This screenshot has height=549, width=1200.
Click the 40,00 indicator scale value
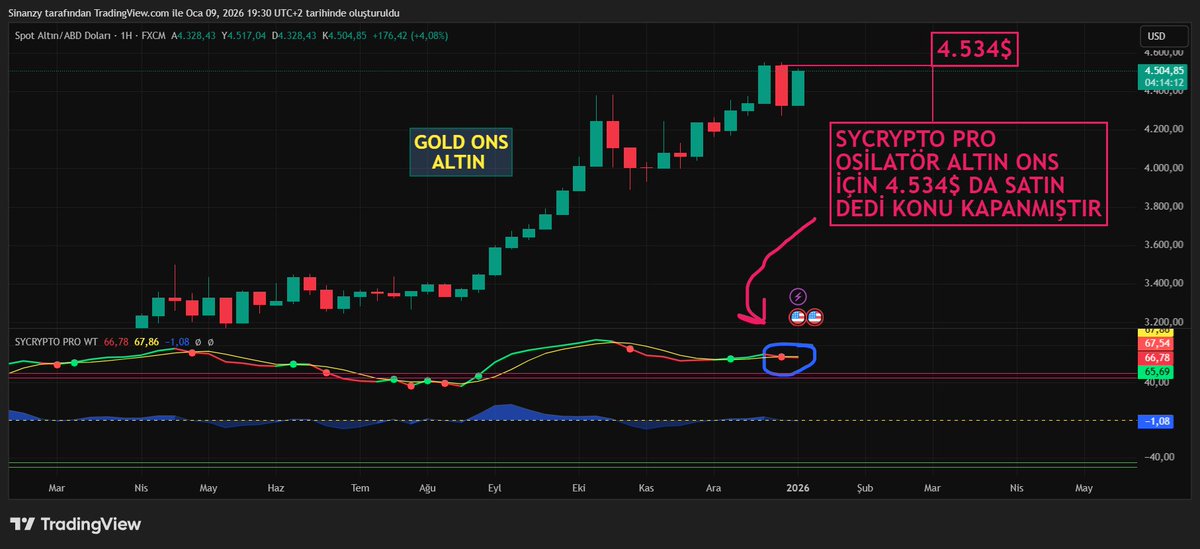(x=1157, y=383)
